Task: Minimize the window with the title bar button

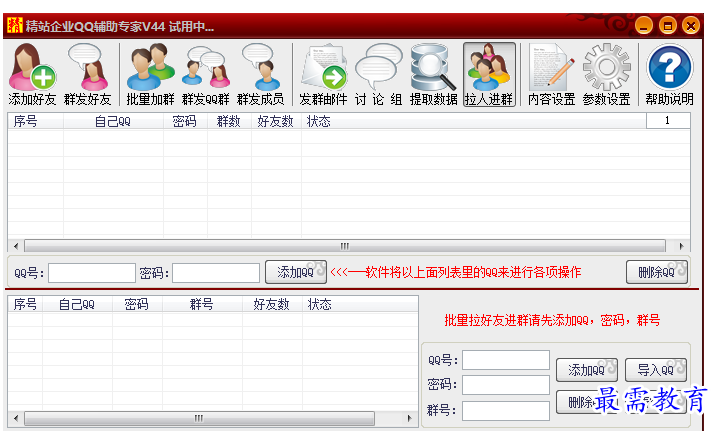Action: point(644,26)
